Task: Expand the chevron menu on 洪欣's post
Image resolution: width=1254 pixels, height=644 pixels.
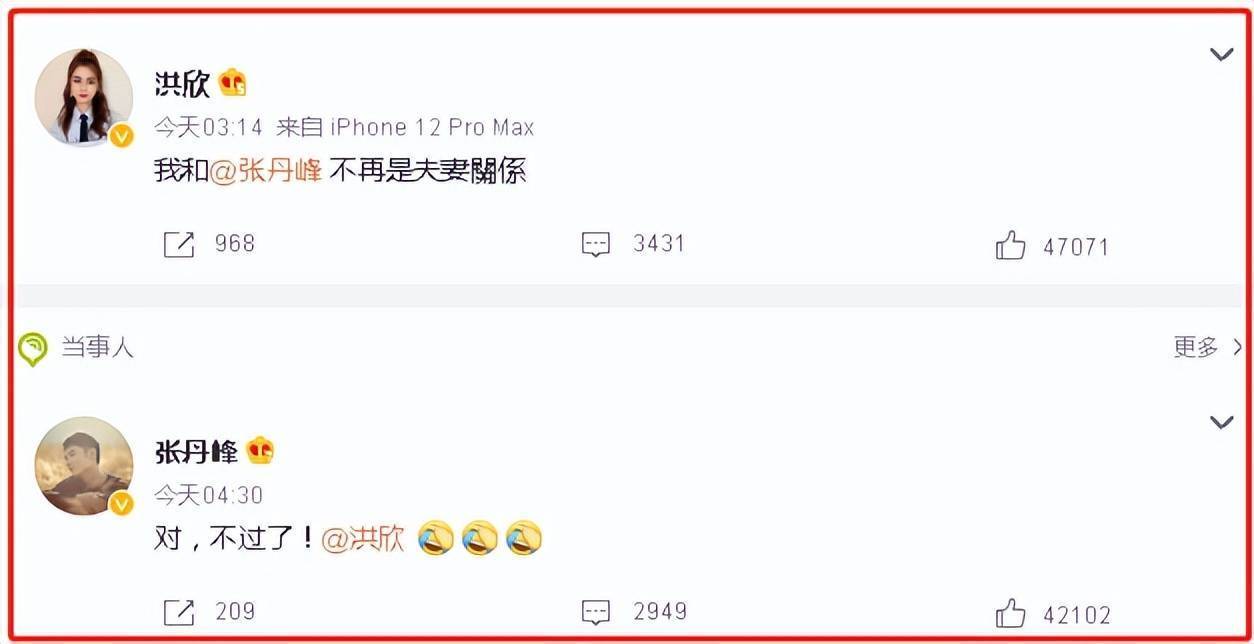Action: point(1221,54)
